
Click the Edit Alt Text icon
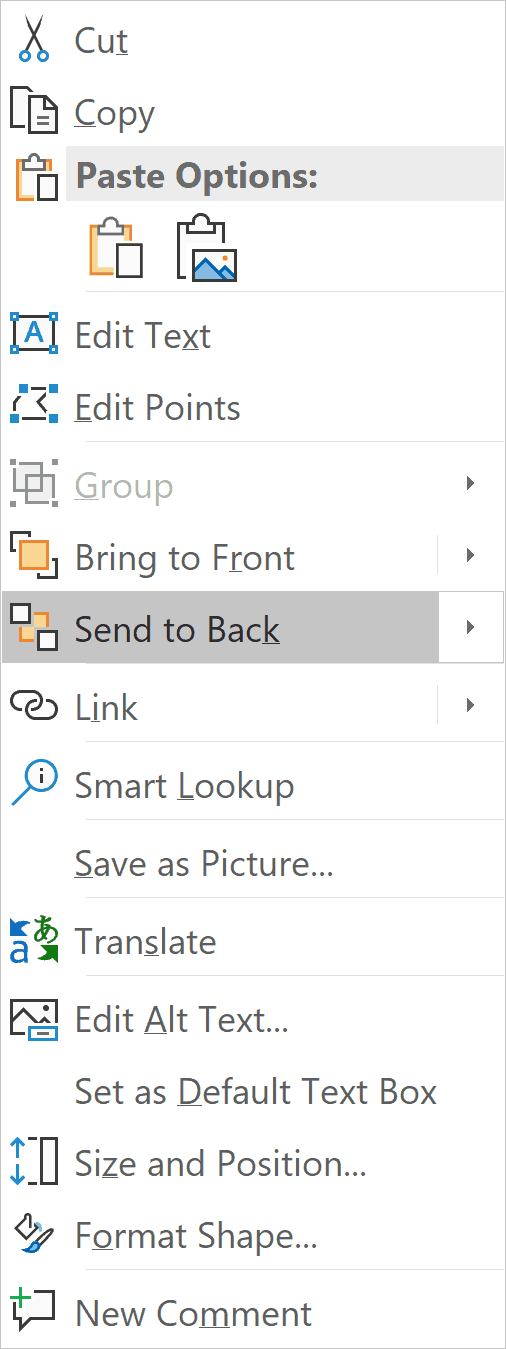pyautogui.click(x=34, y=1017)
